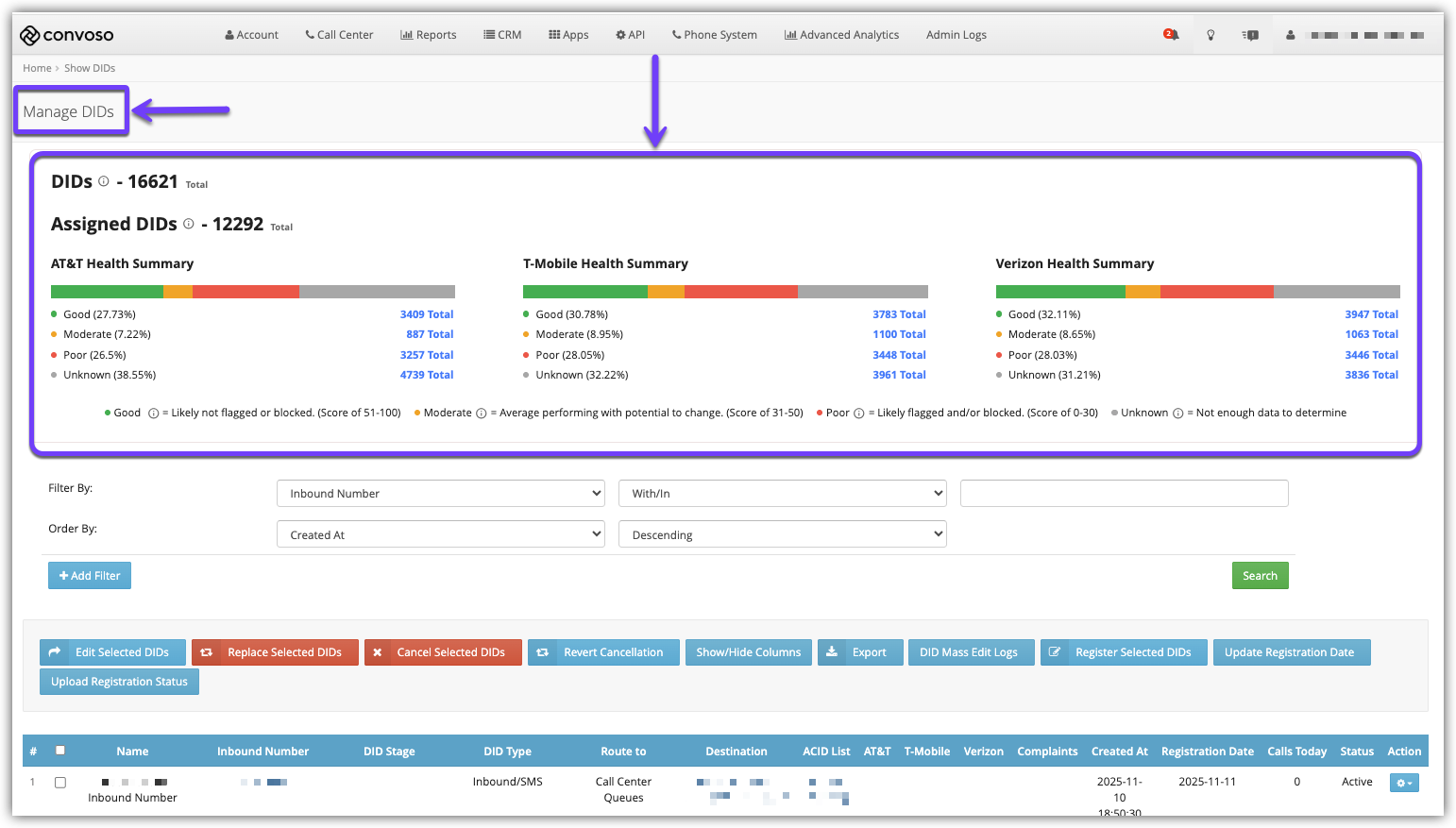Tick the select-all checkbox in table header
The height and width of the screenshot is (828, 1456).
[60, 751]
